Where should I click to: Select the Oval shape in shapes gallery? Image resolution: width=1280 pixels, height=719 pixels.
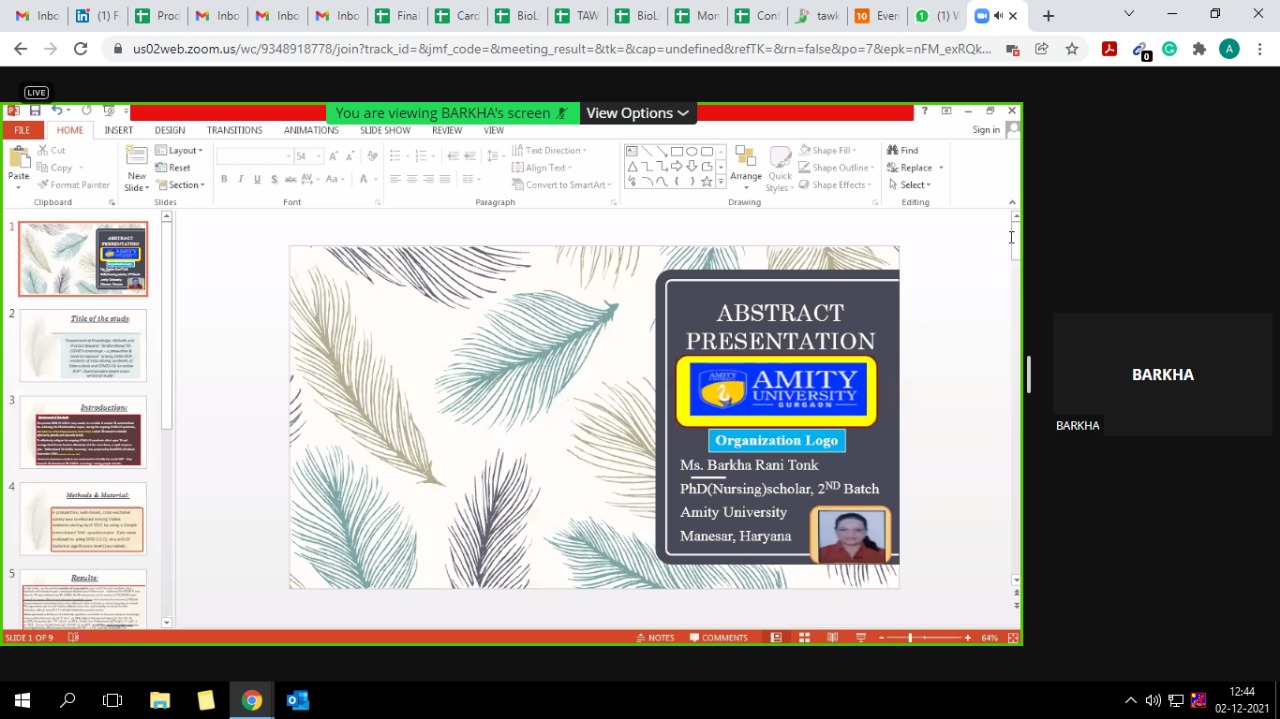point(692,152)
